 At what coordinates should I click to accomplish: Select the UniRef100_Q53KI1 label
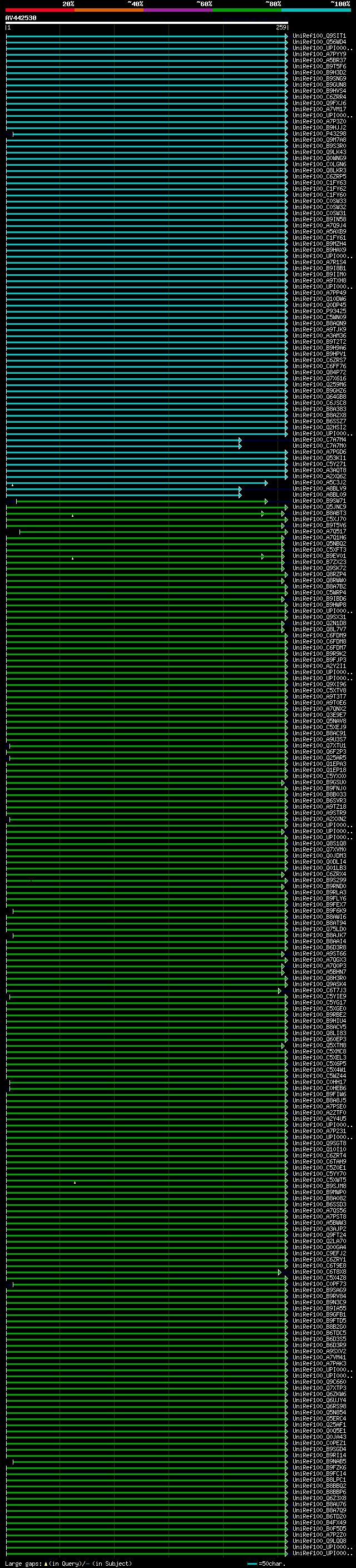(319, 458)
